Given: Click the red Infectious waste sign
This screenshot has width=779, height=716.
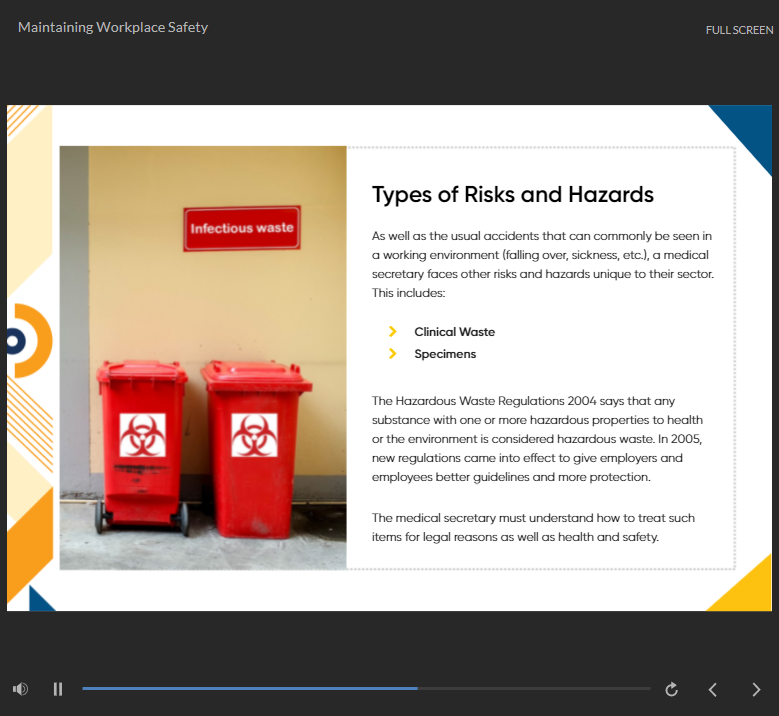Looking at the screenshot, I should pos(242,228).
